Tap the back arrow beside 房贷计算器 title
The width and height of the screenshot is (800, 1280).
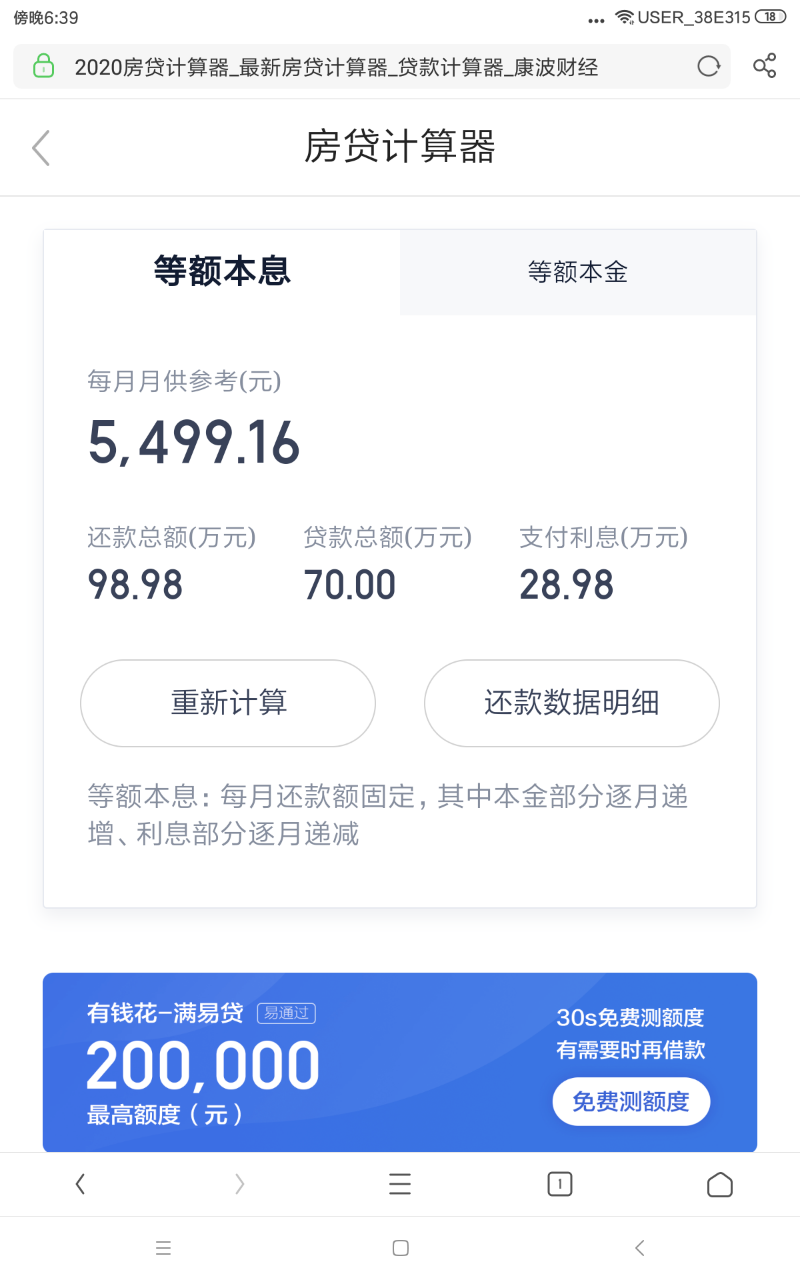(41, 148)
